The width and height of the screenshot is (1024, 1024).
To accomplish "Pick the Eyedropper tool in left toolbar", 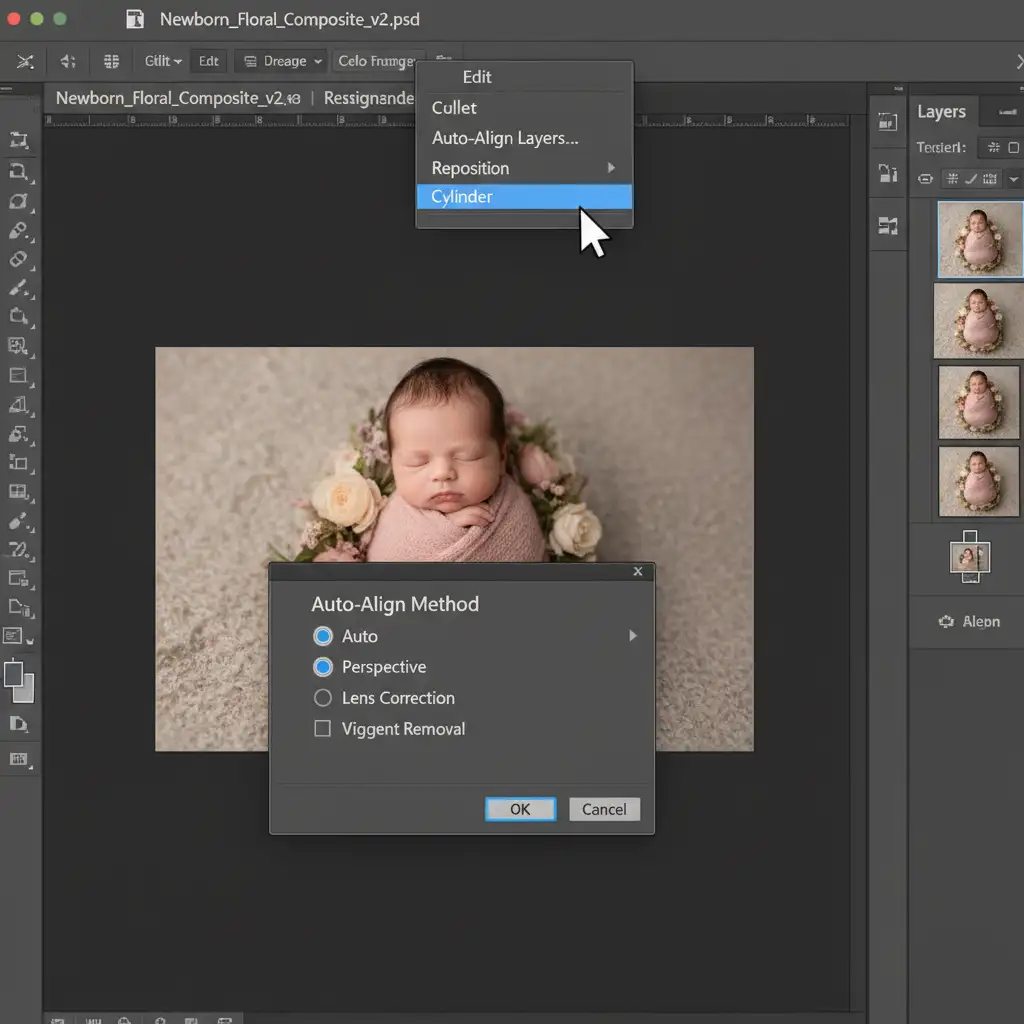I will tap(18, 230).
